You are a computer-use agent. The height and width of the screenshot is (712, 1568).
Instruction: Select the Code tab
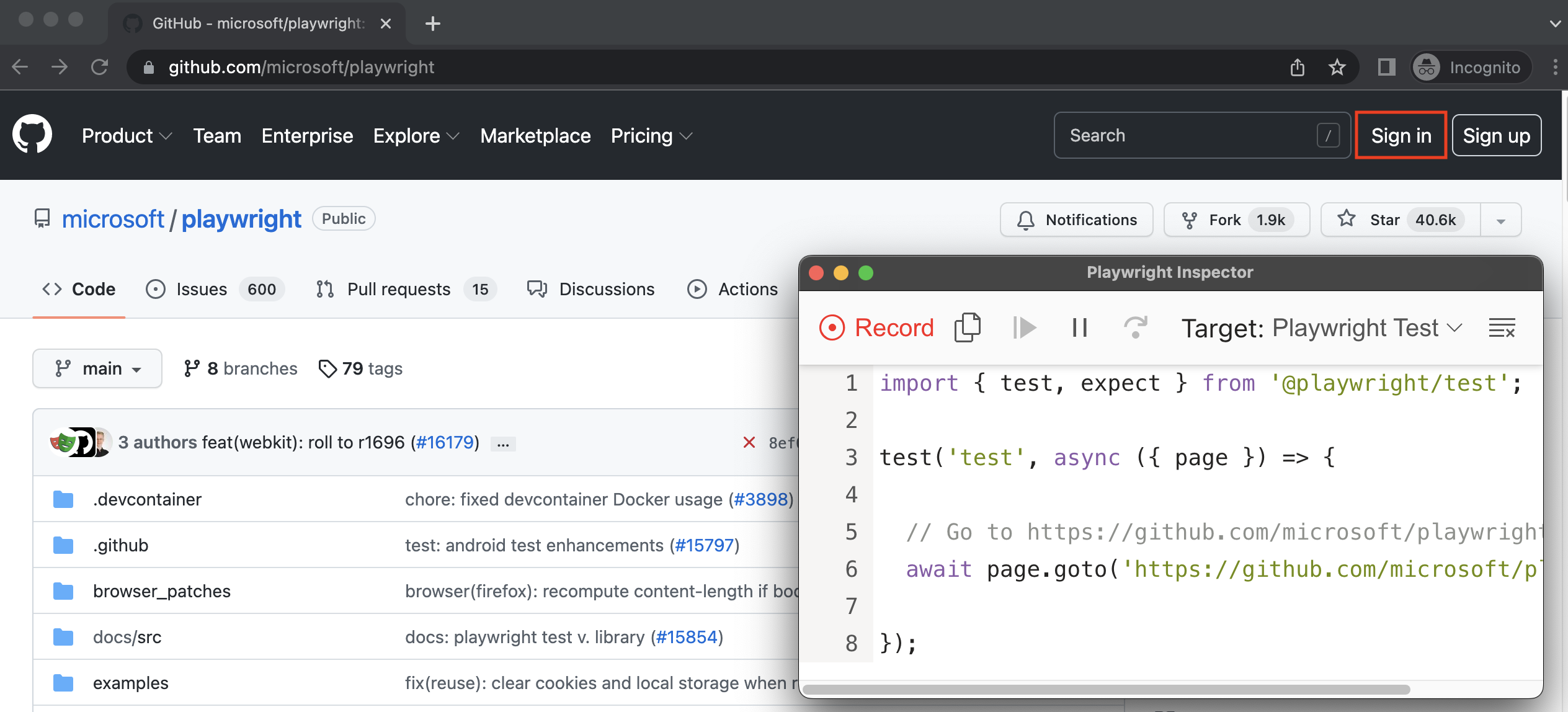(79, 289)
